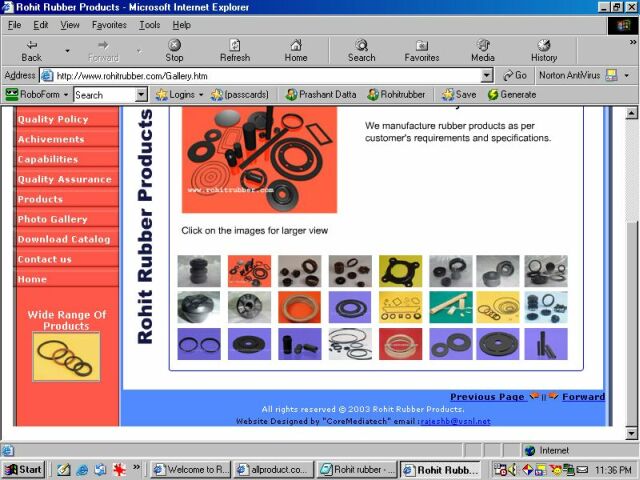Click the volume icon in system tray

point(512,470)
